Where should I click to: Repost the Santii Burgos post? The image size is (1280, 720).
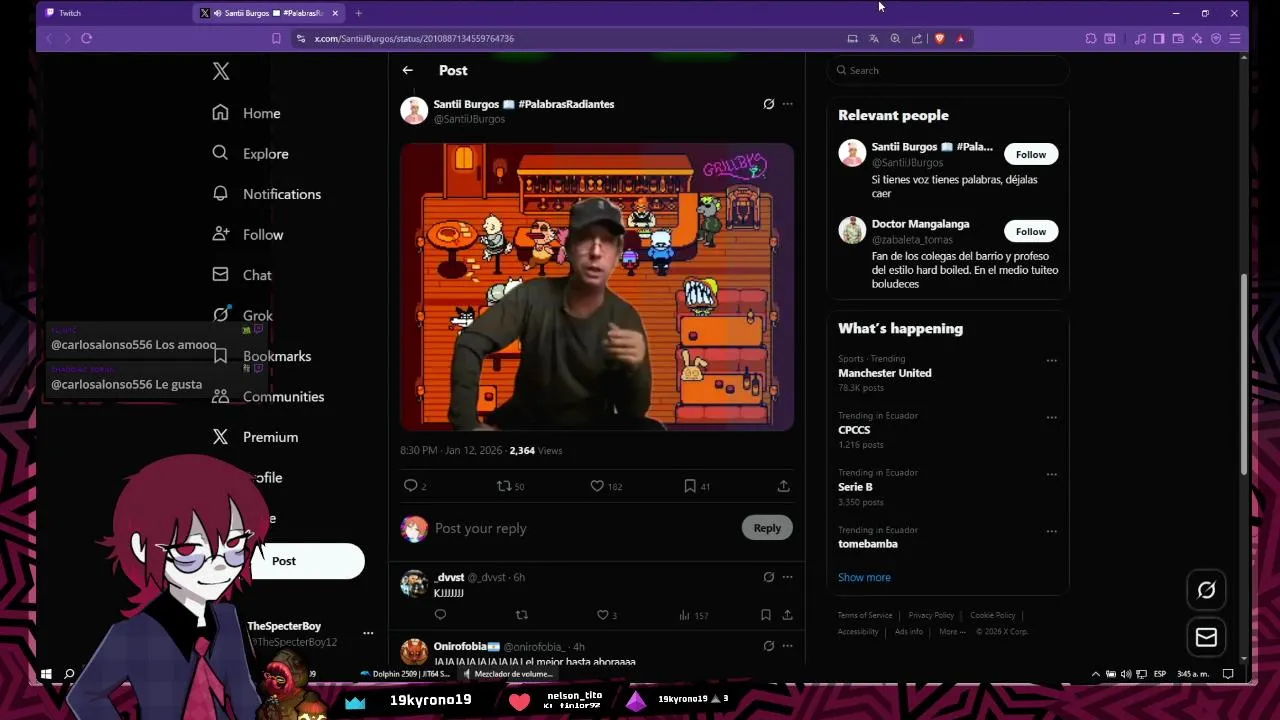tap(504, 486)
